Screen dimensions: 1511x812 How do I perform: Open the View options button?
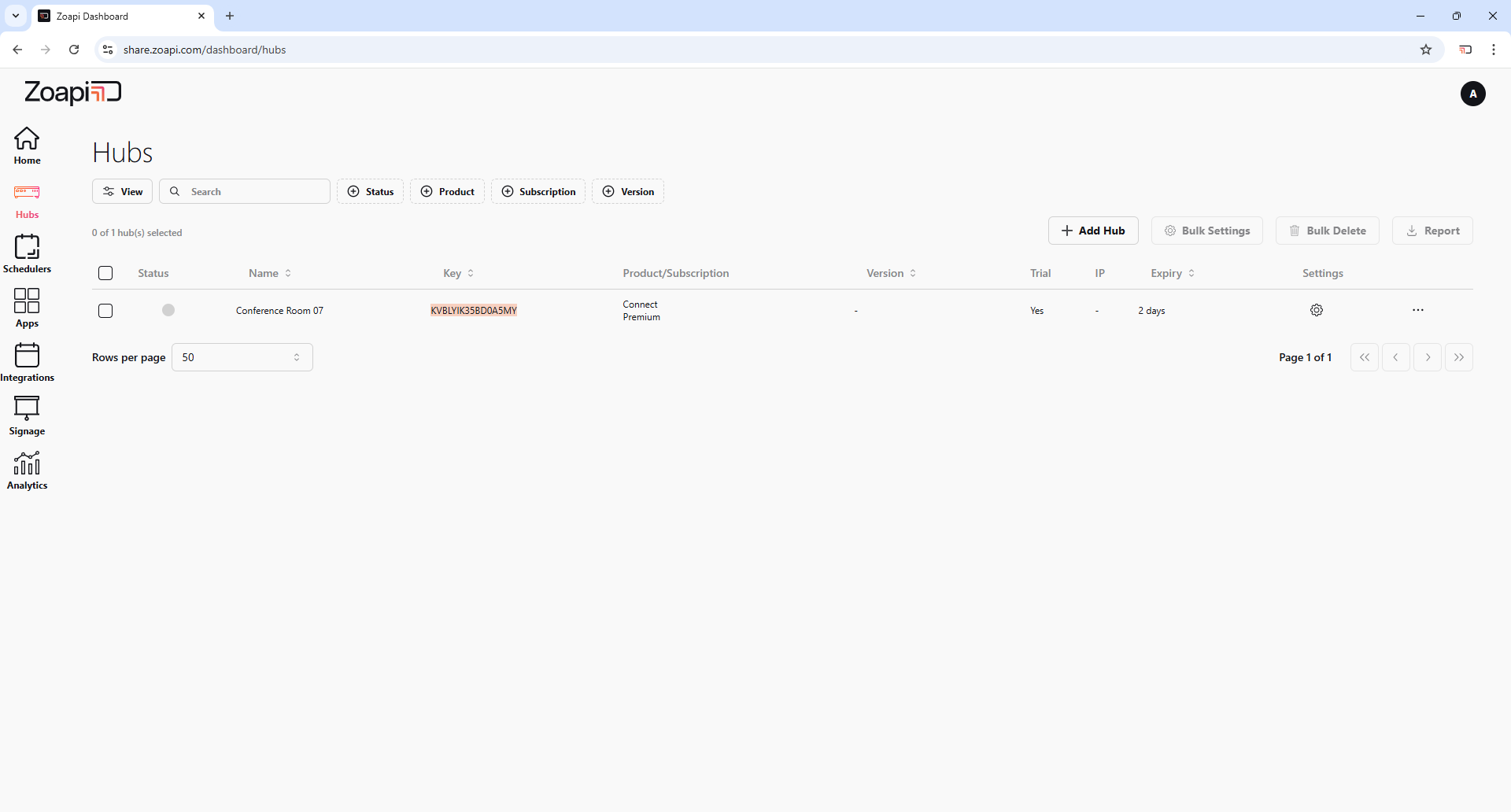click(122, 191)
